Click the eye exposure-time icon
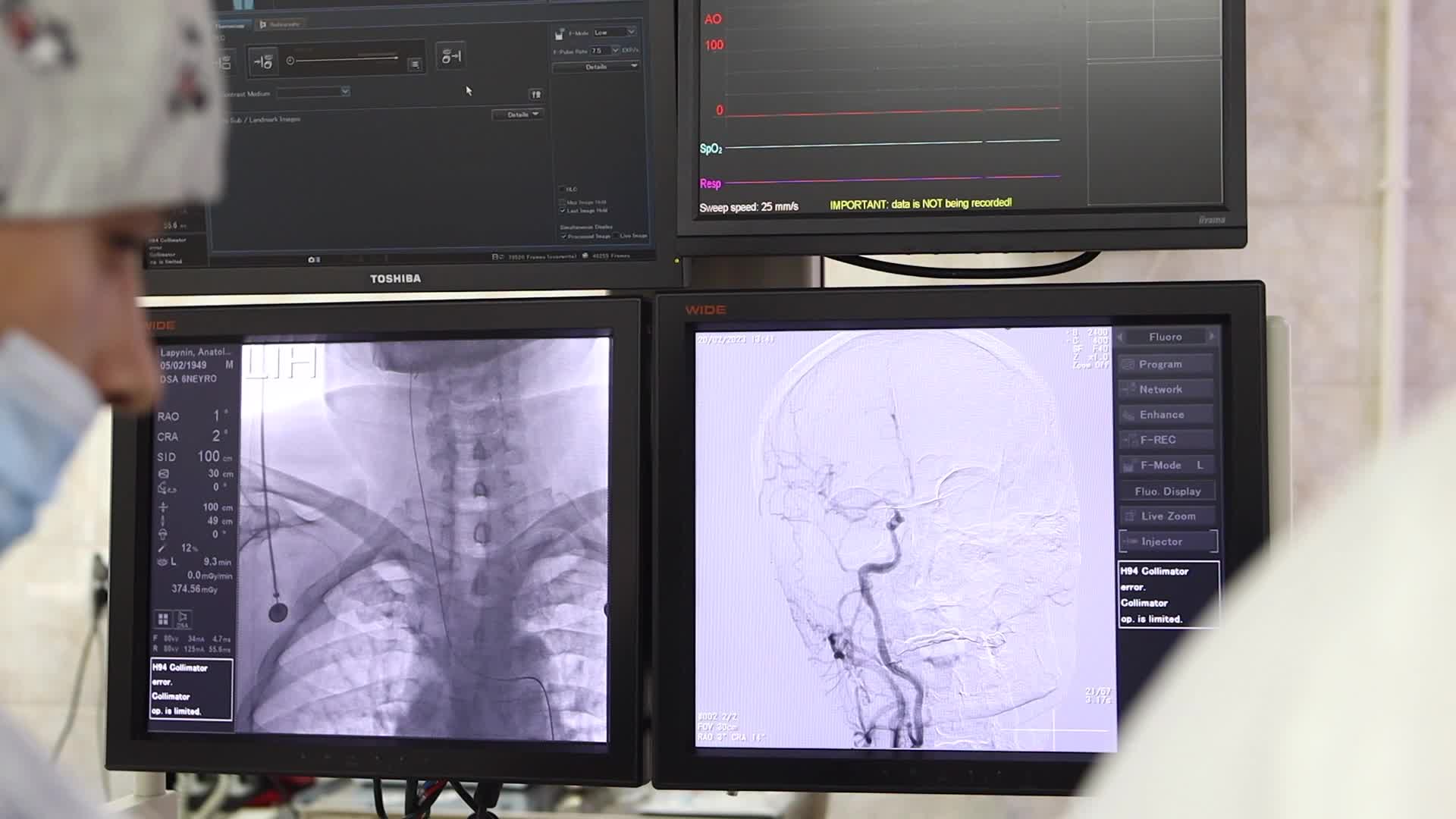This screenshot has height=819, width=1456. tap(162, 562)
